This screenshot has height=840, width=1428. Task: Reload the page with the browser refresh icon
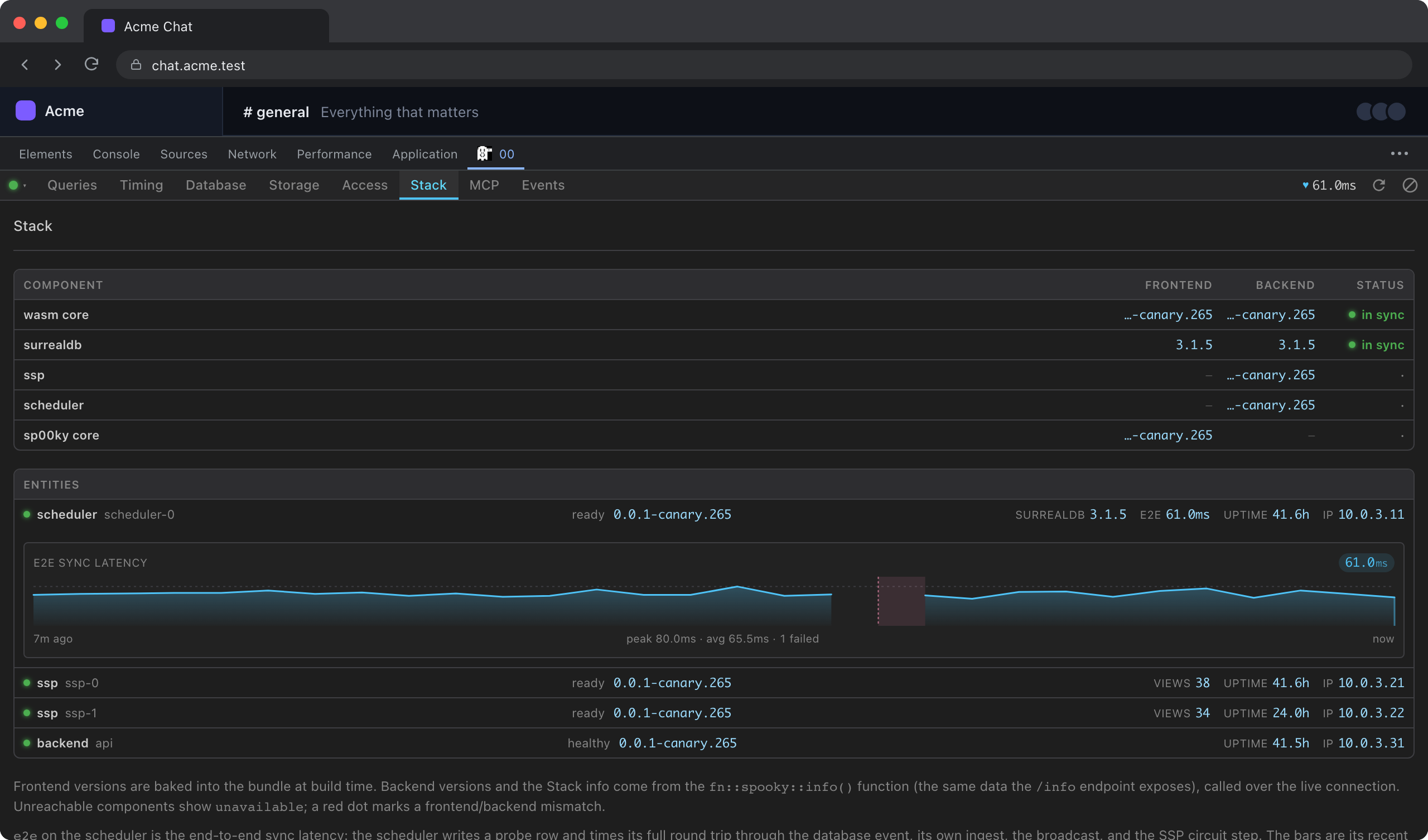pyautogui.click(x=91, y=64)
